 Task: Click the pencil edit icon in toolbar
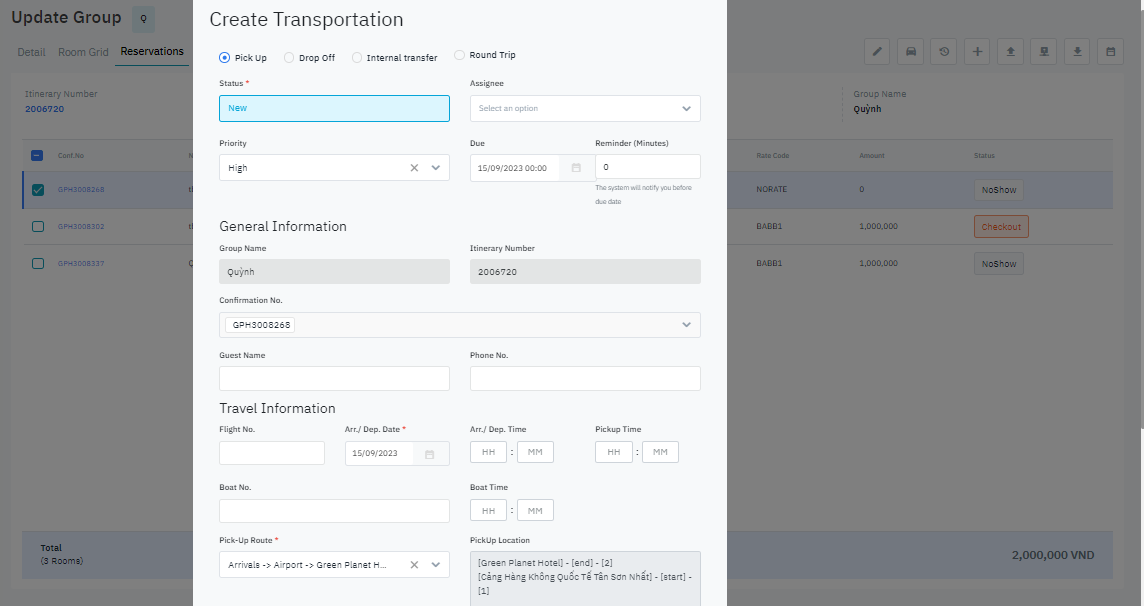pyautogui.click(x=877, y=52)
